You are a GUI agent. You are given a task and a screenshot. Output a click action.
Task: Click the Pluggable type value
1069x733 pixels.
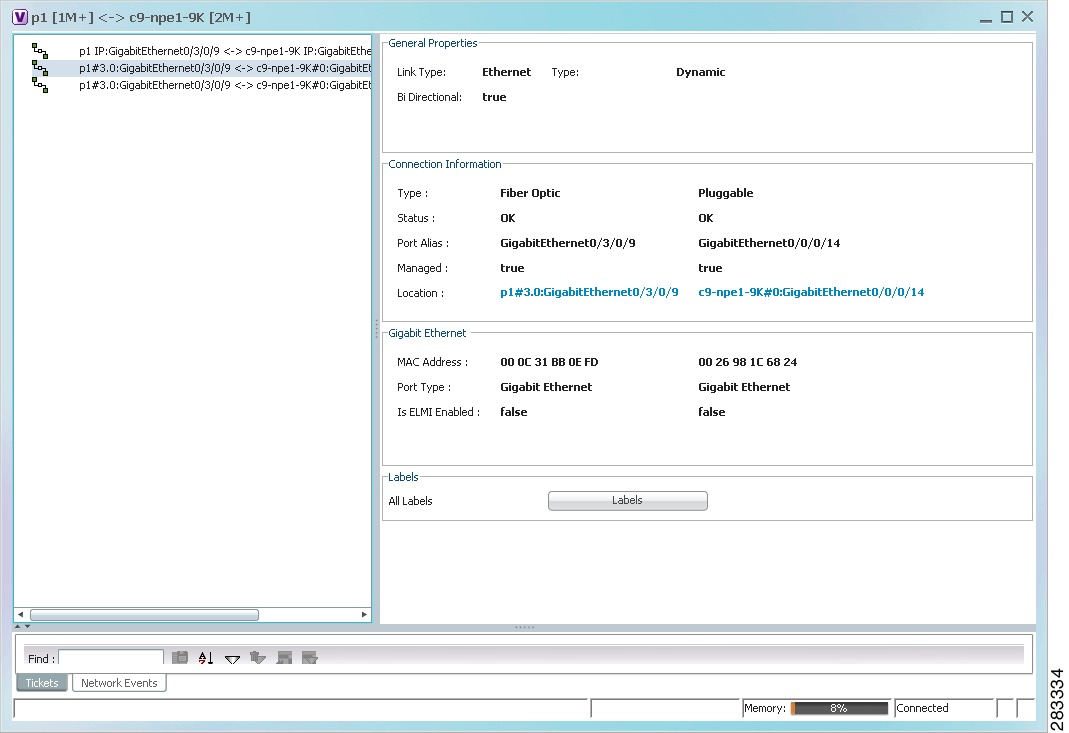(x=725, y=193)
